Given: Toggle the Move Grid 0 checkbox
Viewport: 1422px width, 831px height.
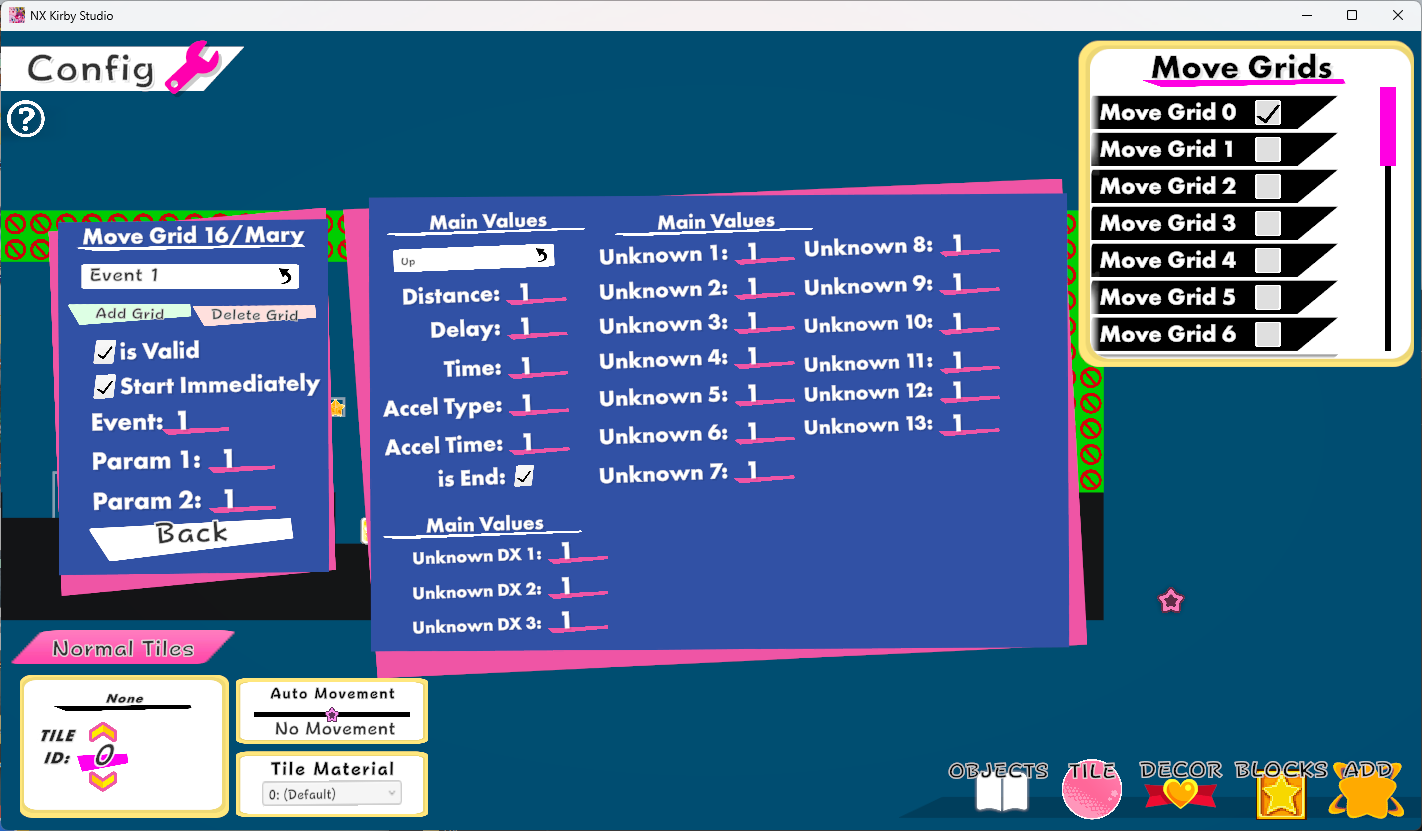Looking at the screenshot, I should 1268,113.
